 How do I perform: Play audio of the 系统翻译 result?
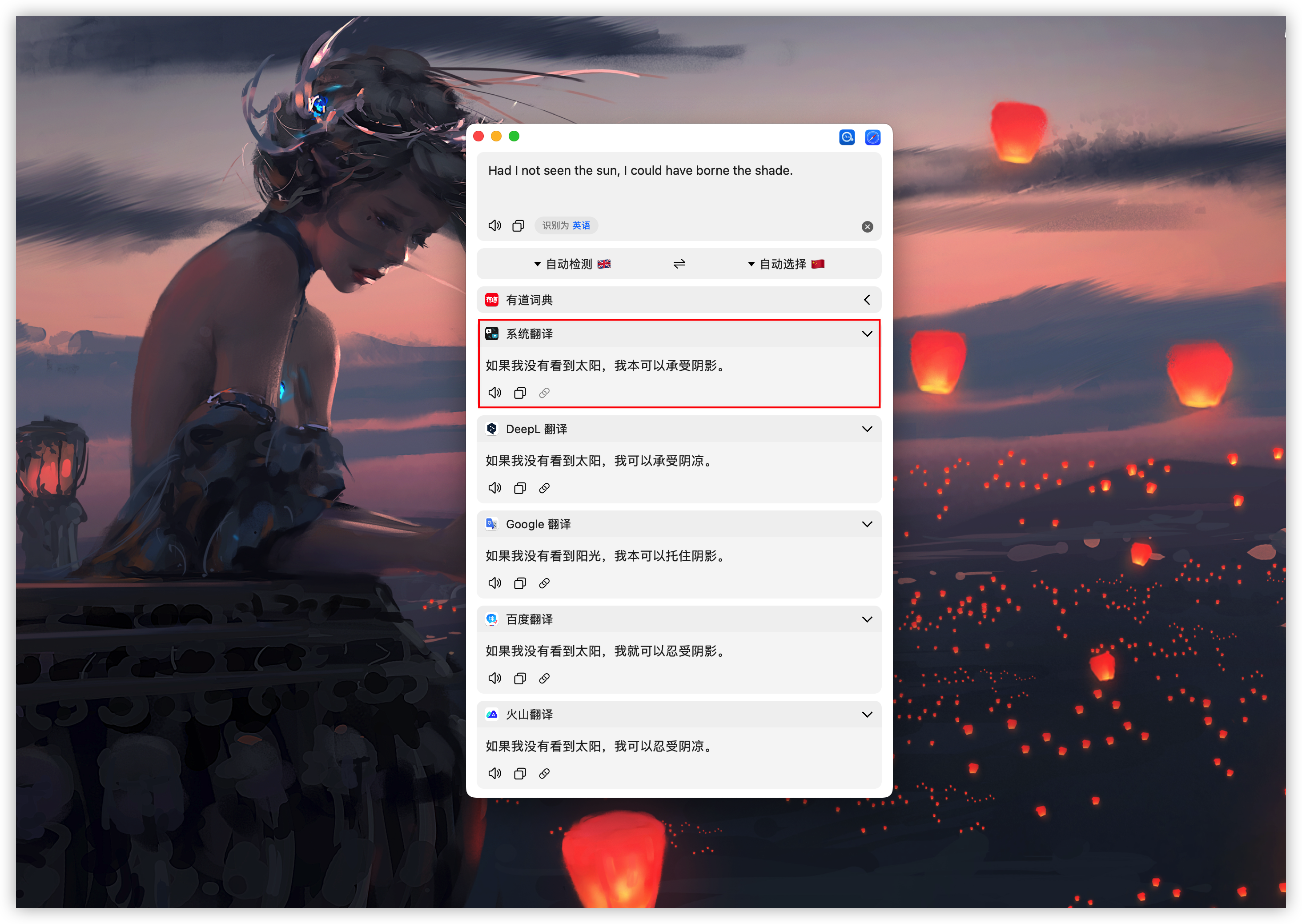(x=494, y=393)
